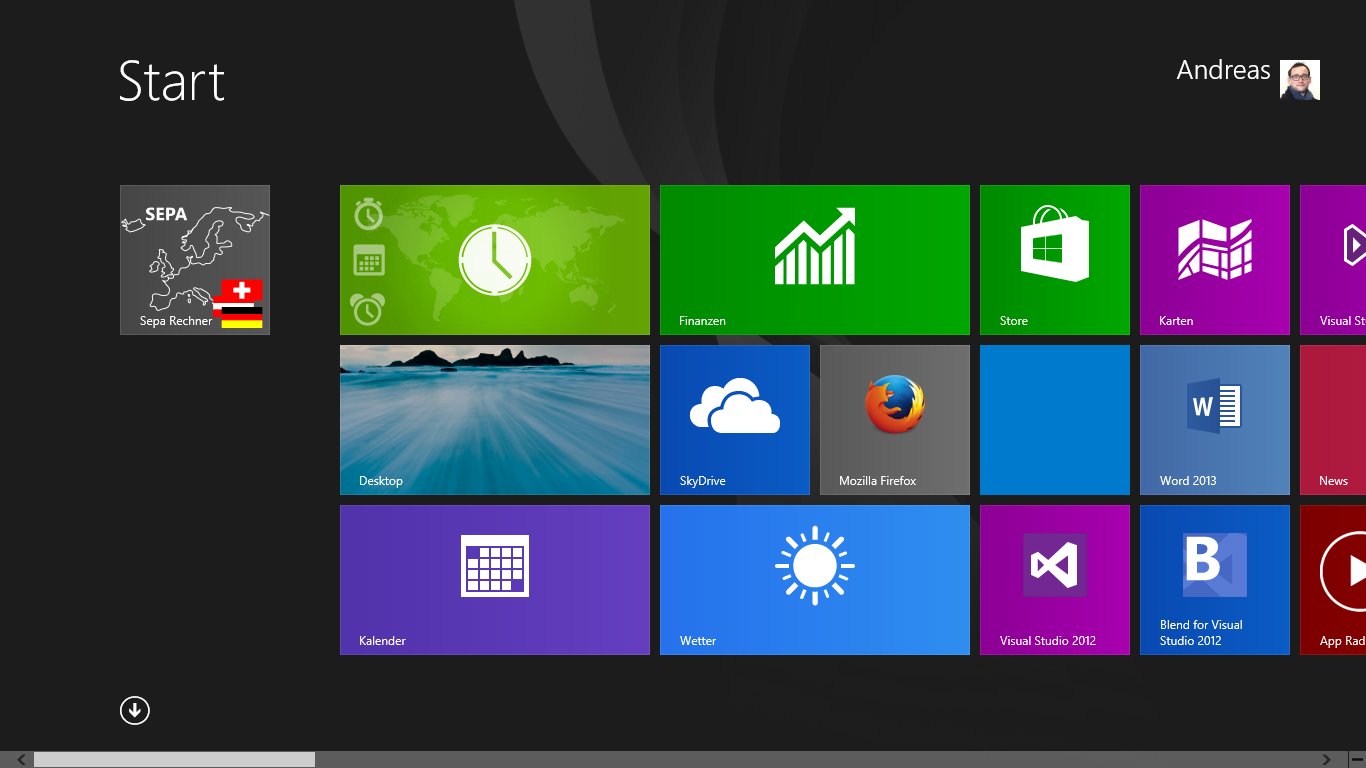The width and height of the screenshot is (1366, 768).
Task: Open the Store tile
Action: point(1055,260)
